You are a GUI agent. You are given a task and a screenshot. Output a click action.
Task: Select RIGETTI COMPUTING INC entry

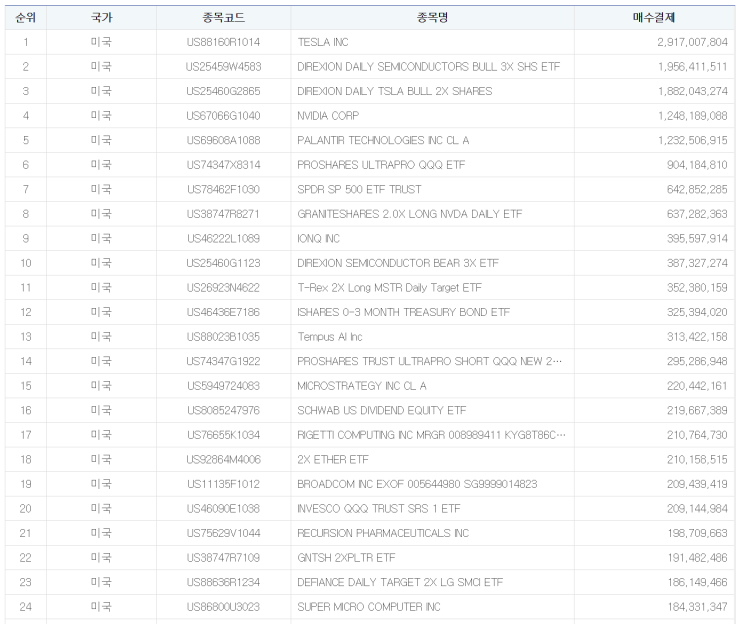[431, 435]
